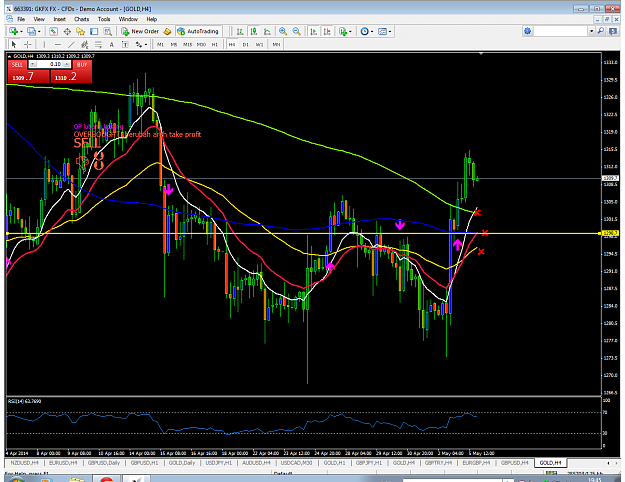Open the Window menu

click(128, 19)
